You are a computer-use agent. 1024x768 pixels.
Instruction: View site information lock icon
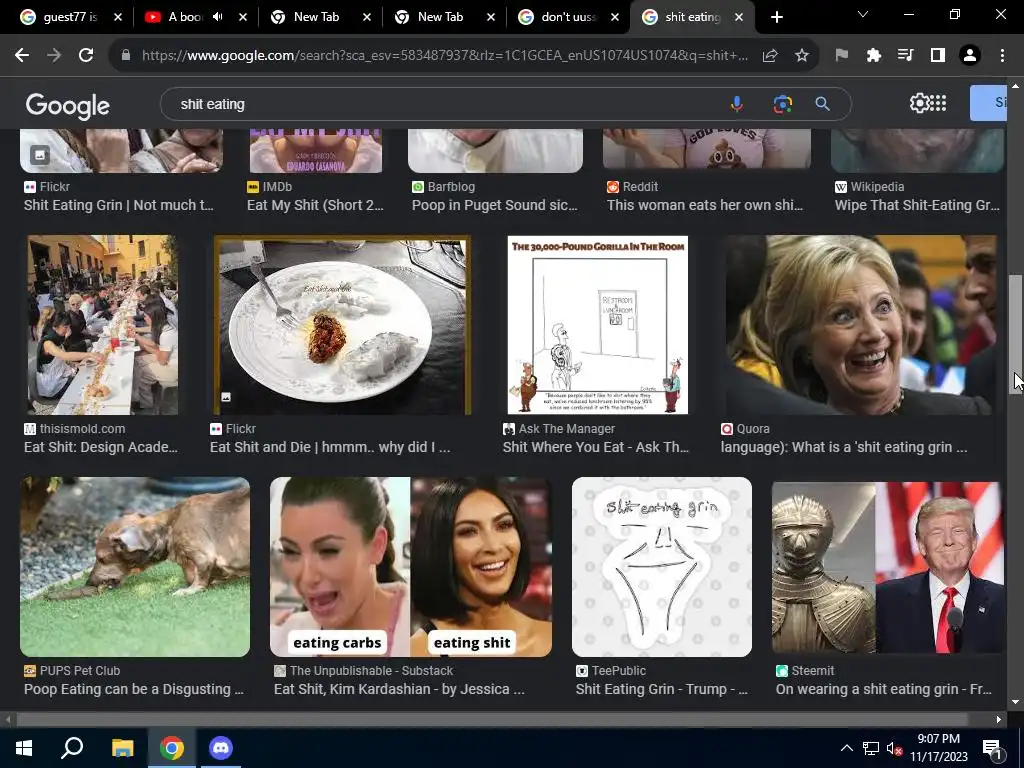click(x=126, y=56)
